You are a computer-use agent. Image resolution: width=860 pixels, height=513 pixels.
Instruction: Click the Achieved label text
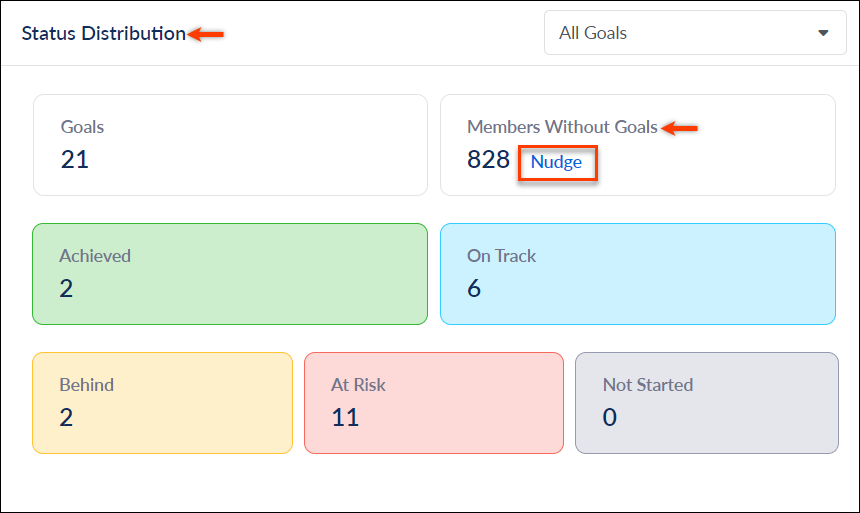[x=95, y=256]
